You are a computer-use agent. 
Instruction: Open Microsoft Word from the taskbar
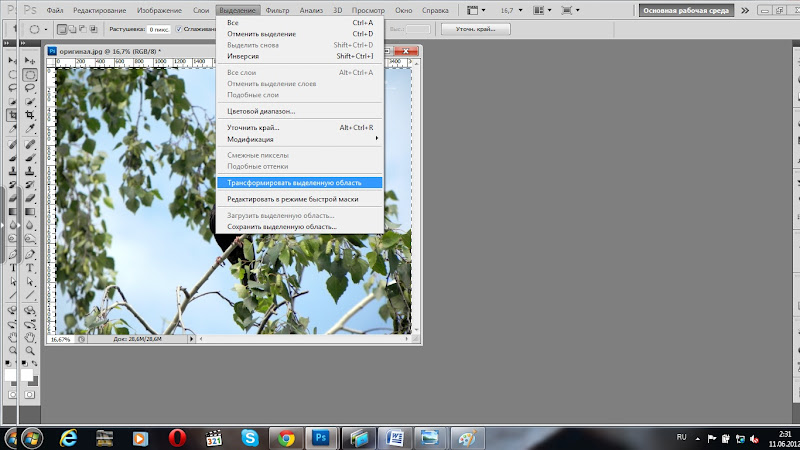pyautogui.click(x=394, y=438)
